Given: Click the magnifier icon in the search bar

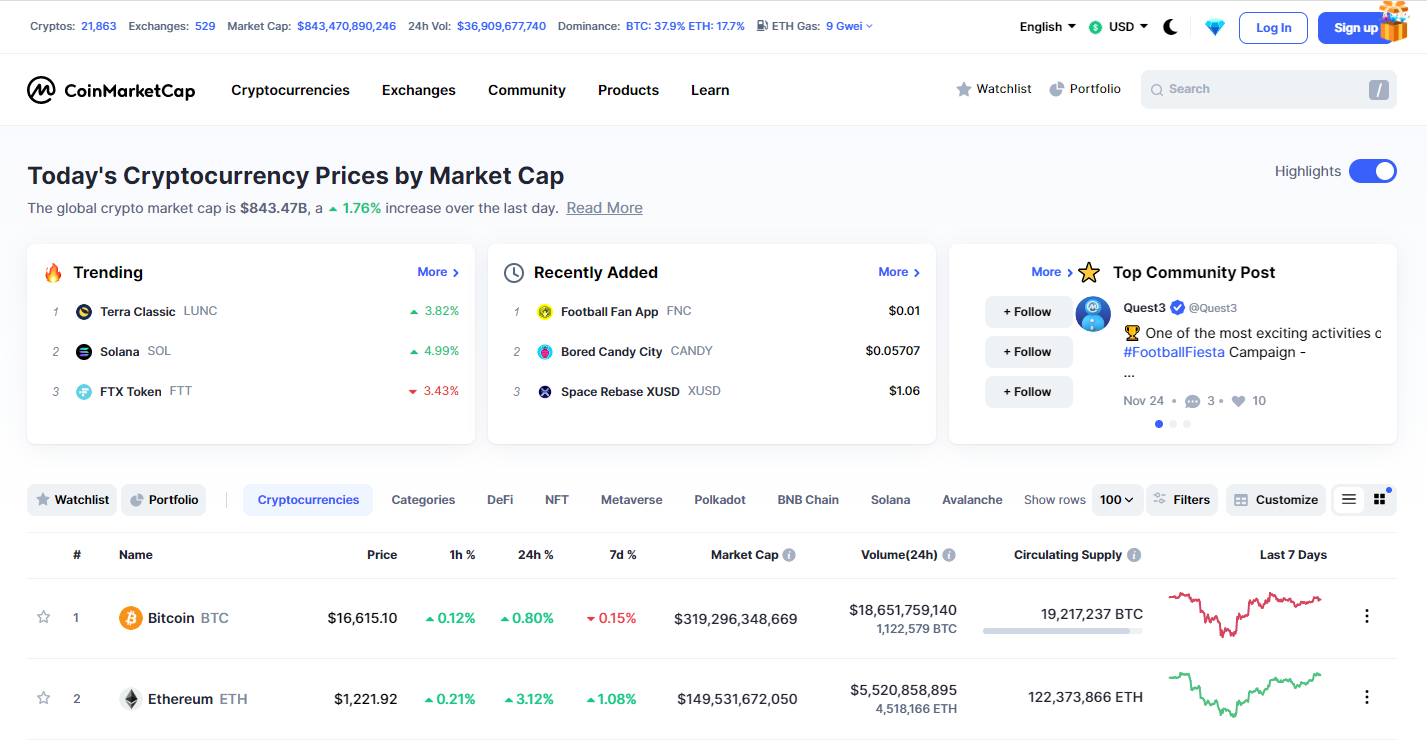Looking at the screenshot, I should (x=1157, y=90).
